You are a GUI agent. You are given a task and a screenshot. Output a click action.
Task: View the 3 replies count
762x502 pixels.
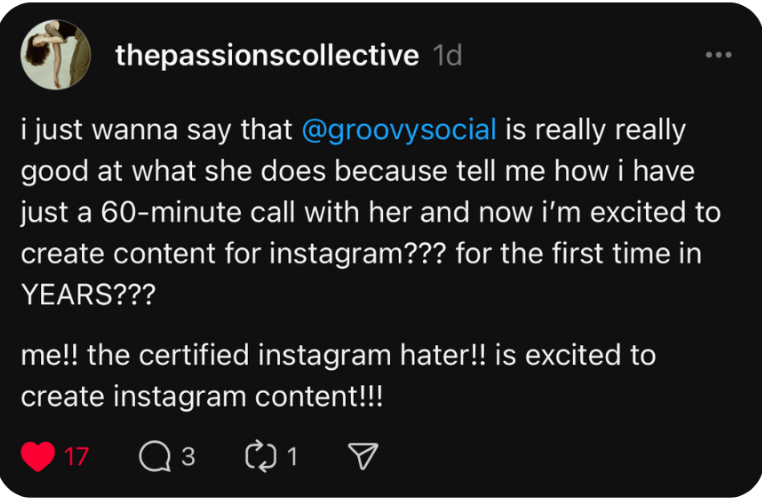click(187, 457)
